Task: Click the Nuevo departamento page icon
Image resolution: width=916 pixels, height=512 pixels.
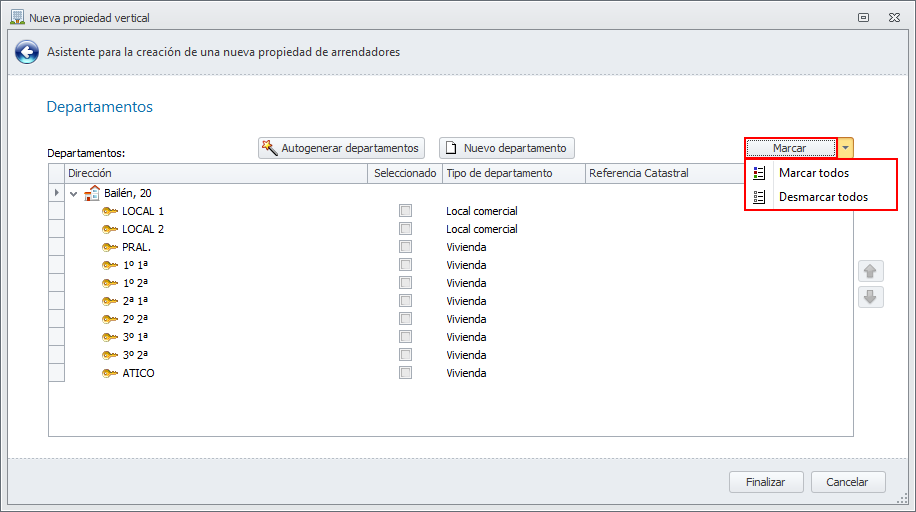Action: [451, 148]
